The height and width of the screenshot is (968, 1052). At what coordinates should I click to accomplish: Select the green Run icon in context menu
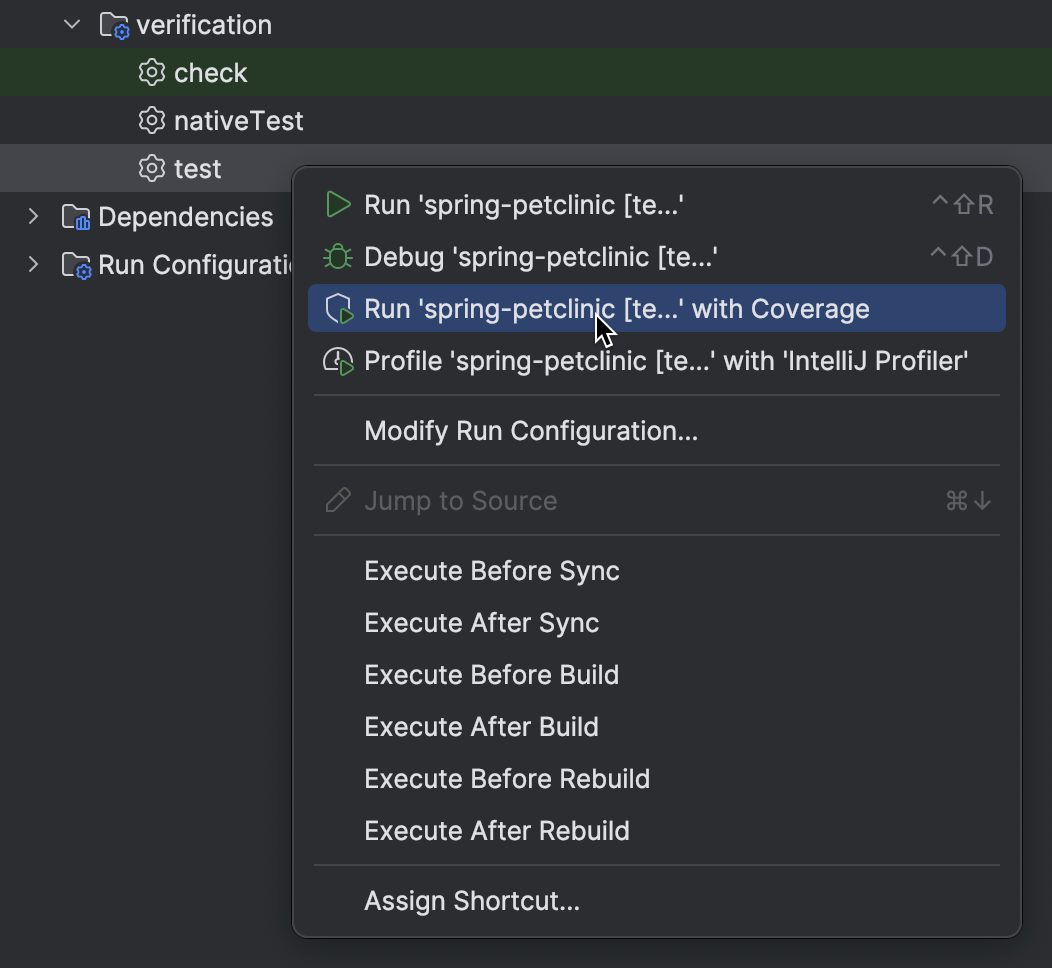338,204
